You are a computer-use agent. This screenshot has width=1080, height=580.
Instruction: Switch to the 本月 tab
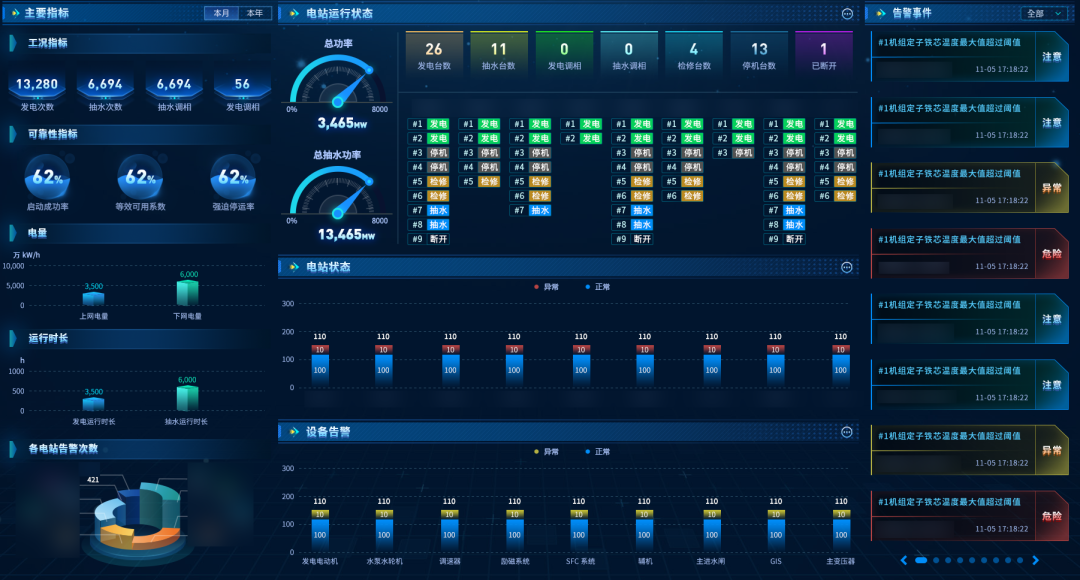pyautogui.click(x=221, y=14)
